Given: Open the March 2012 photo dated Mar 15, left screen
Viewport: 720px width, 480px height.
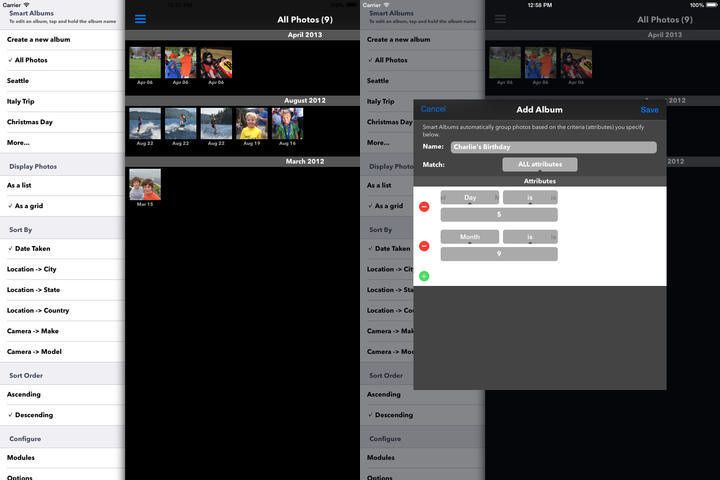Looking at the screenshot, I should 144,184.
